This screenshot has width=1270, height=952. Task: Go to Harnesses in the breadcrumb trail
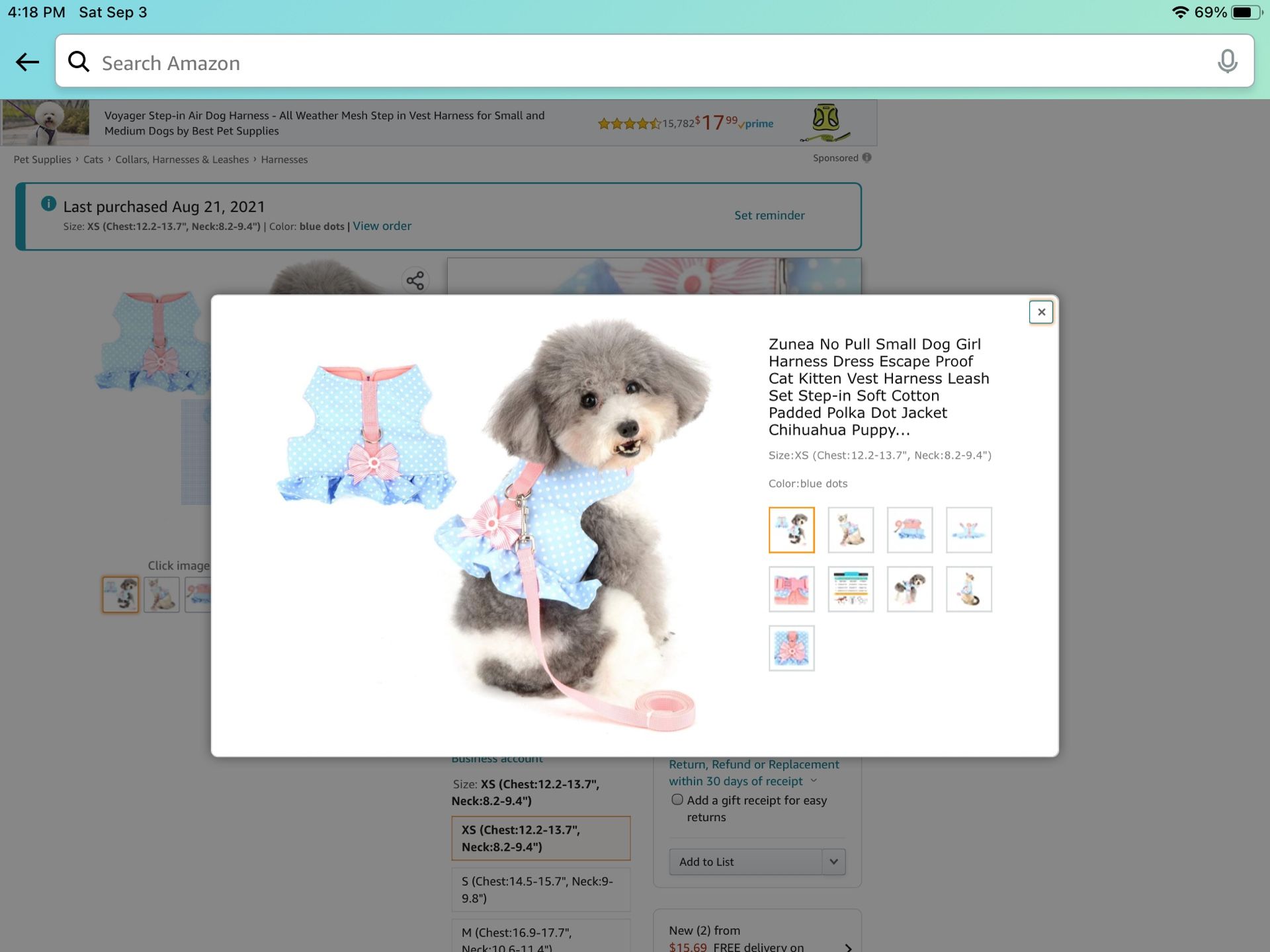click(284, 159)
